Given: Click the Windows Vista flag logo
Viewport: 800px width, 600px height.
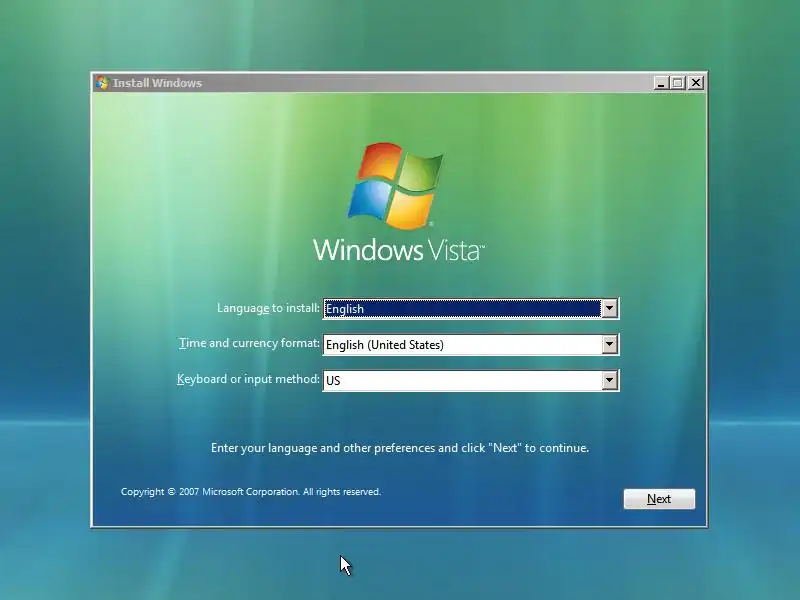Looking at the screenshot, I should (396, 185).
